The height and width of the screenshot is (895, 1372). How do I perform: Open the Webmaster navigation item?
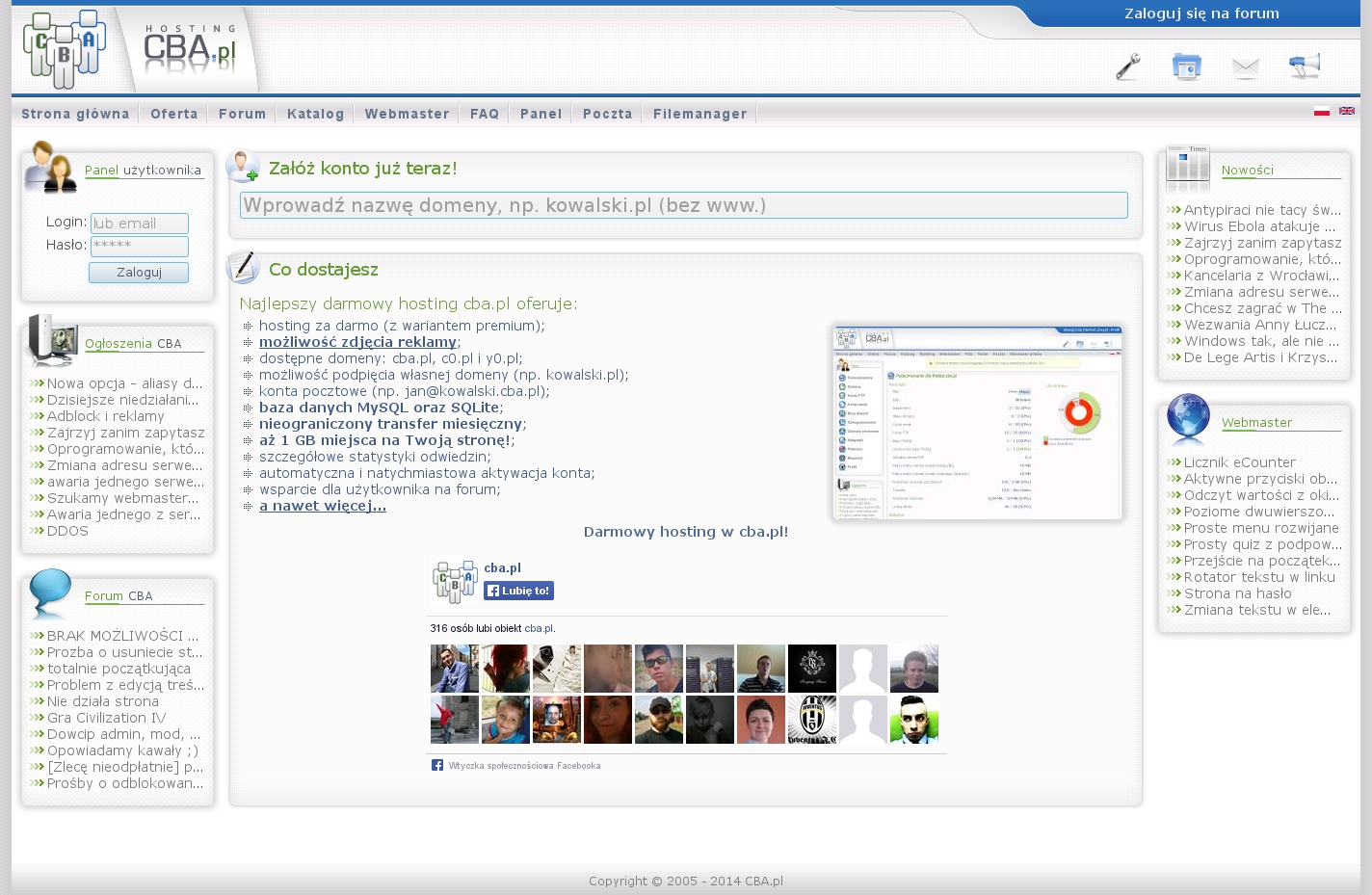(407, 114)
